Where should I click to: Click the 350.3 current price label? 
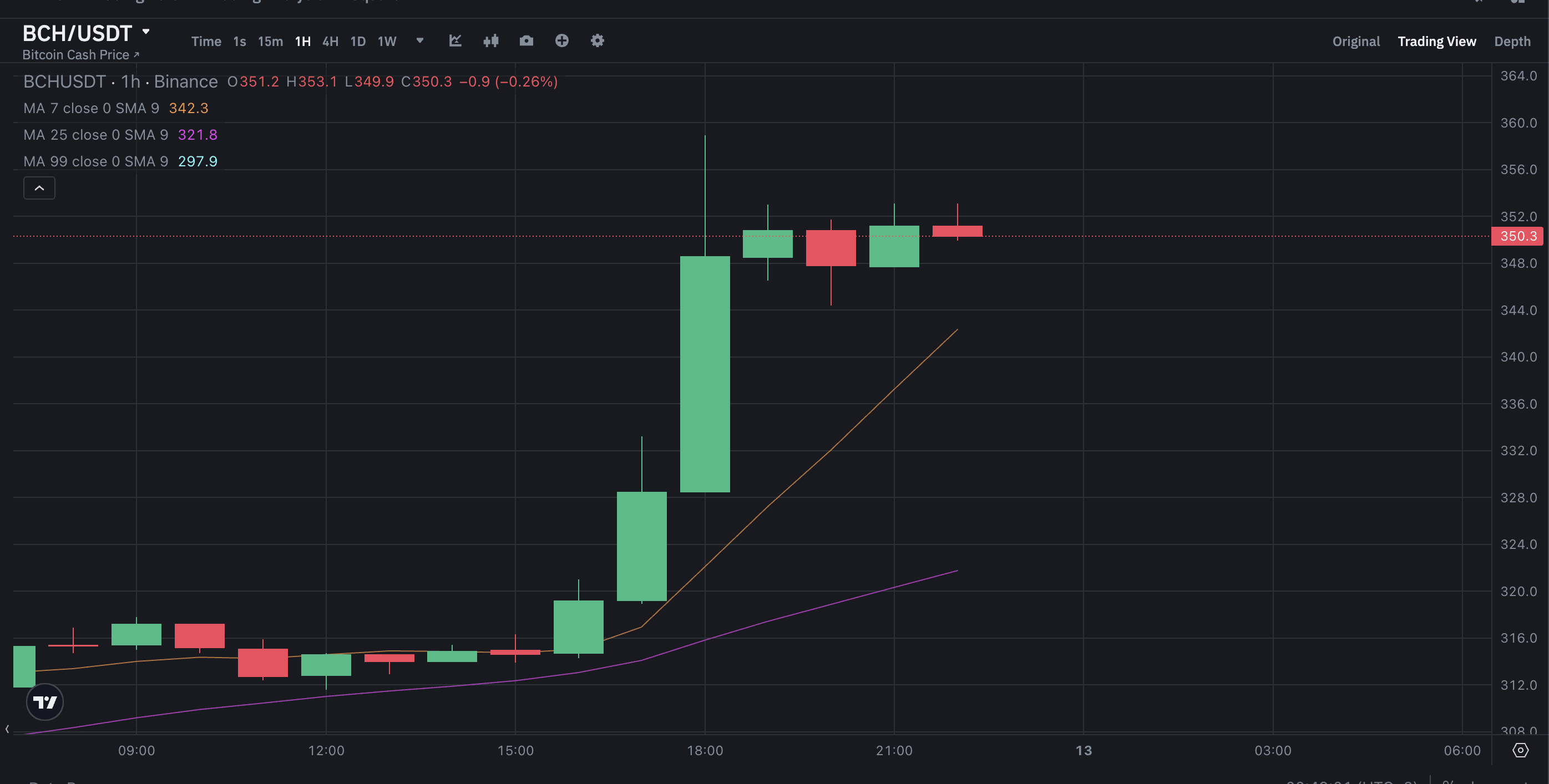pyautogui.click(x=1517, y=236)
